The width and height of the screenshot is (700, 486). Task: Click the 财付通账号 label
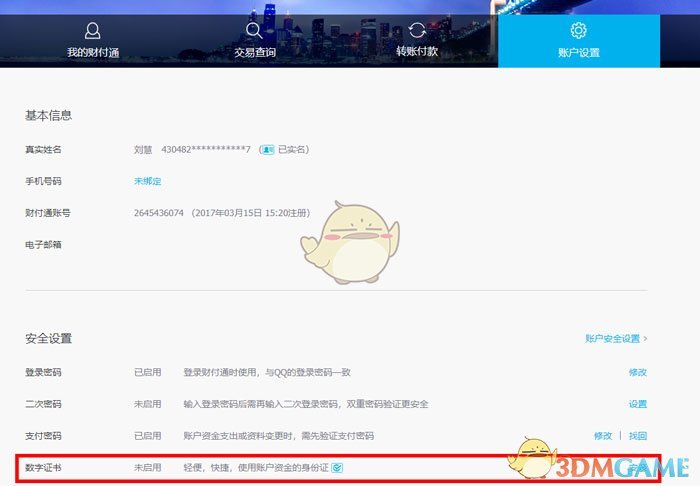click(48, 213)
